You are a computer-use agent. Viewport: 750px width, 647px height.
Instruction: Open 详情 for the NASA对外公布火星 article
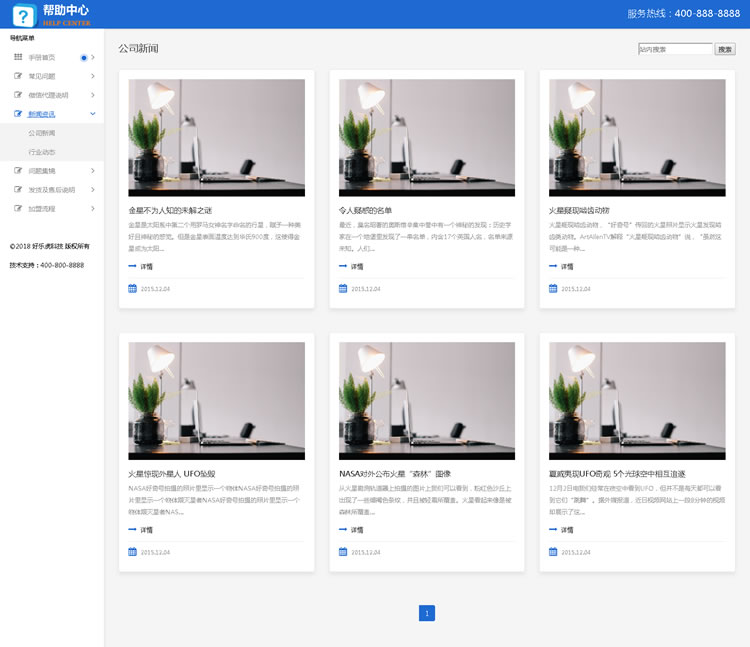pyautogui.click(x=357, y=530)
